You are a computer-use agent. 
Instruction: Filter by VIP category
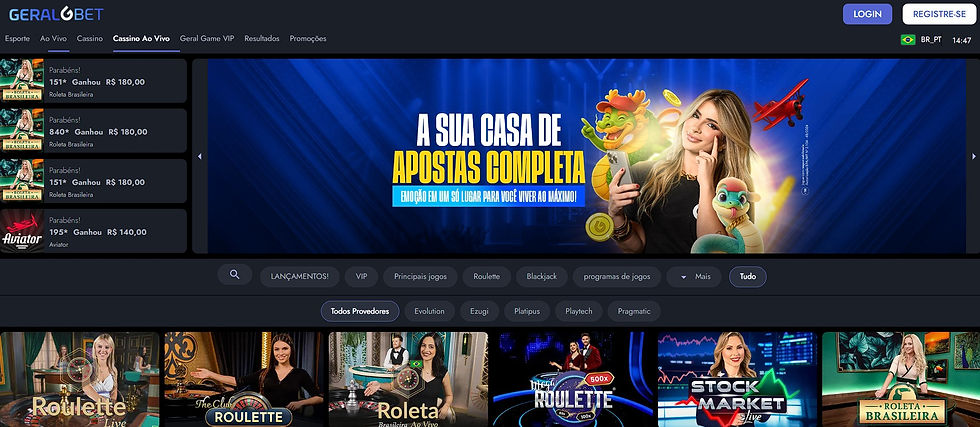(361, 276)
